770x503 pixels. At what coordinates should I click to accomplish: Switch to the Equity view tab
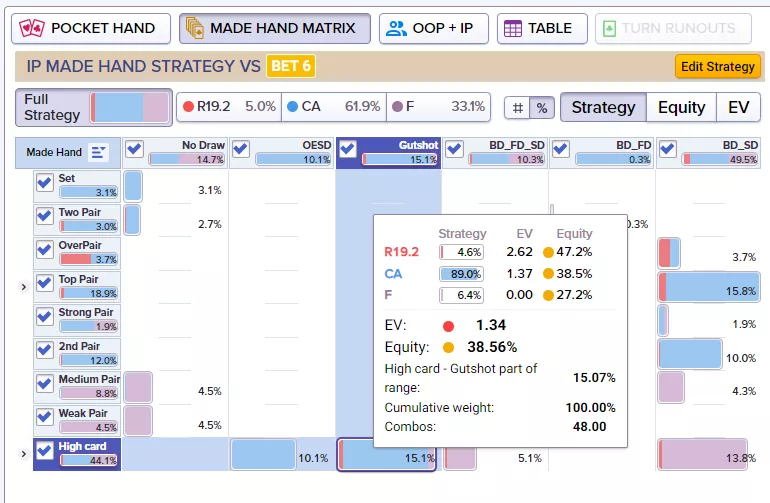click(681, 107)
